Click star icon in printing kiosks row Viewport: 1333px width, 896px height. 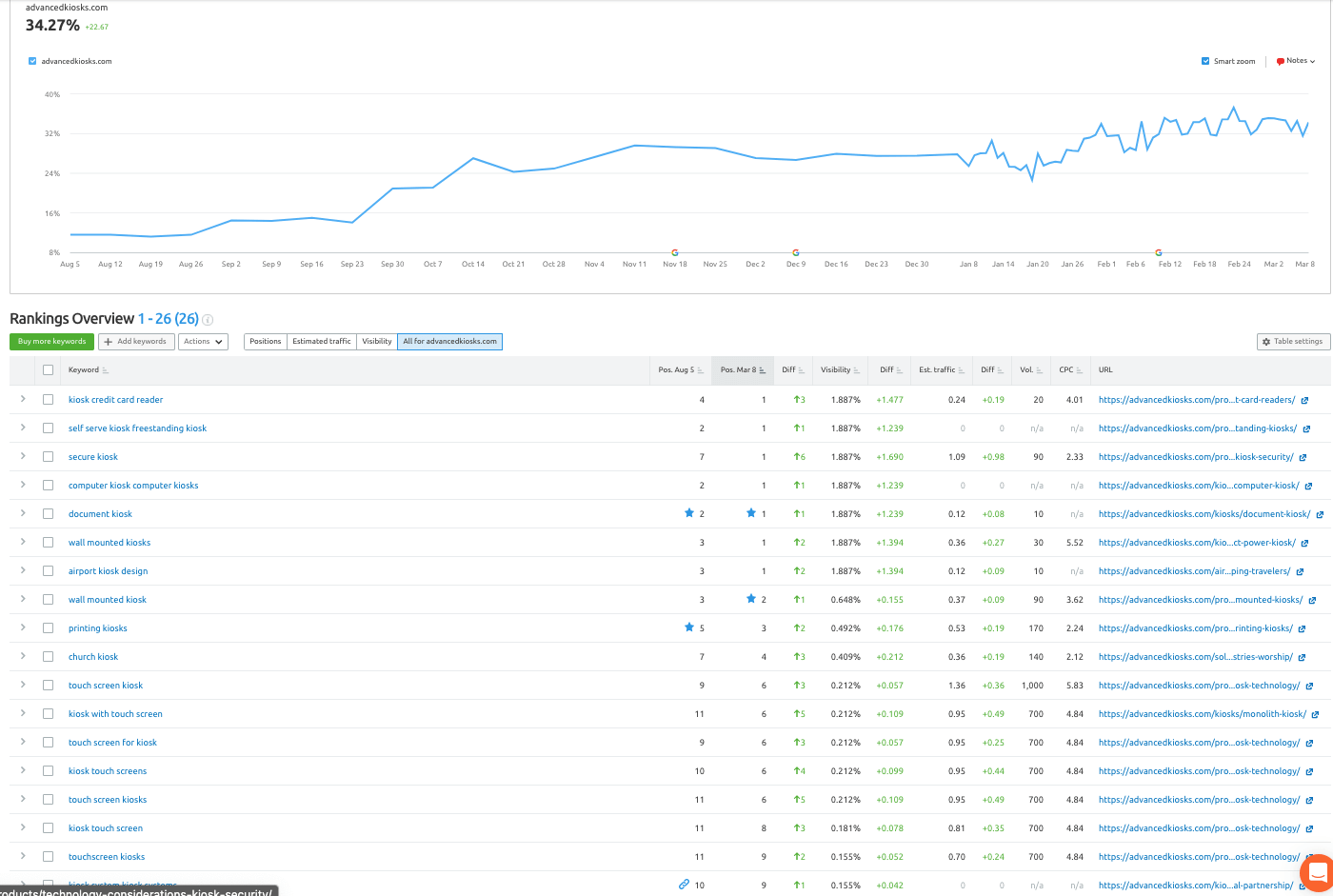point(689,627)
